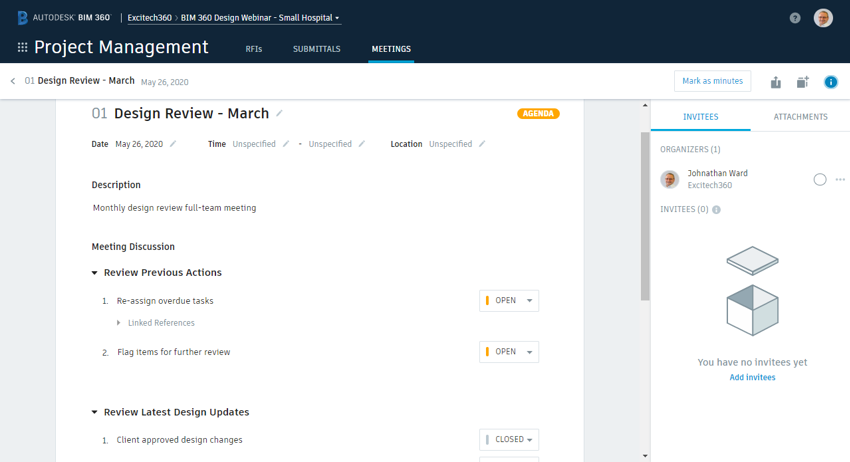Switch to the Submittals tab
Viewport: 850px width, 462px height.
click(x=317, y=49)
